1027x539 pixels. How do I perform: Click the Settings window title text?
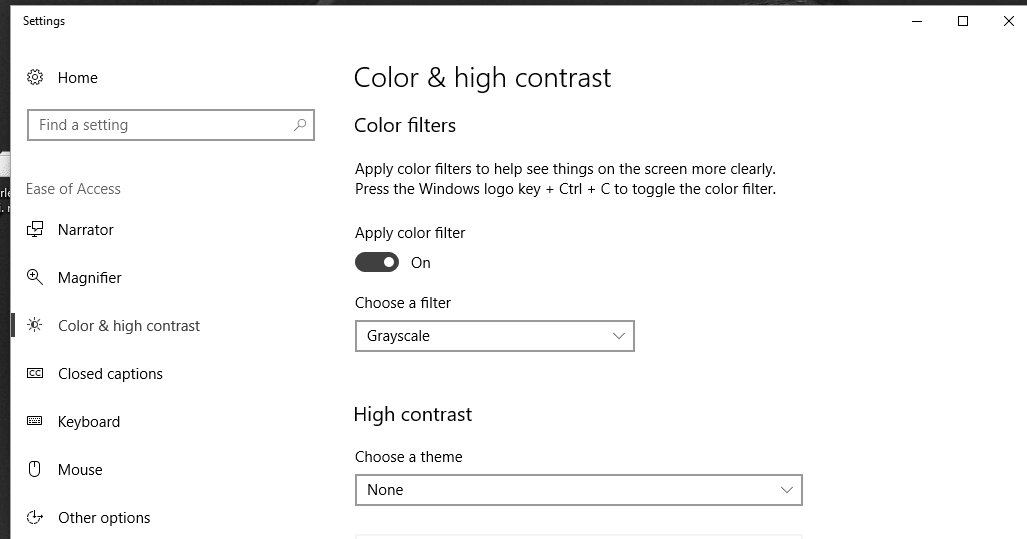[44, 21]
